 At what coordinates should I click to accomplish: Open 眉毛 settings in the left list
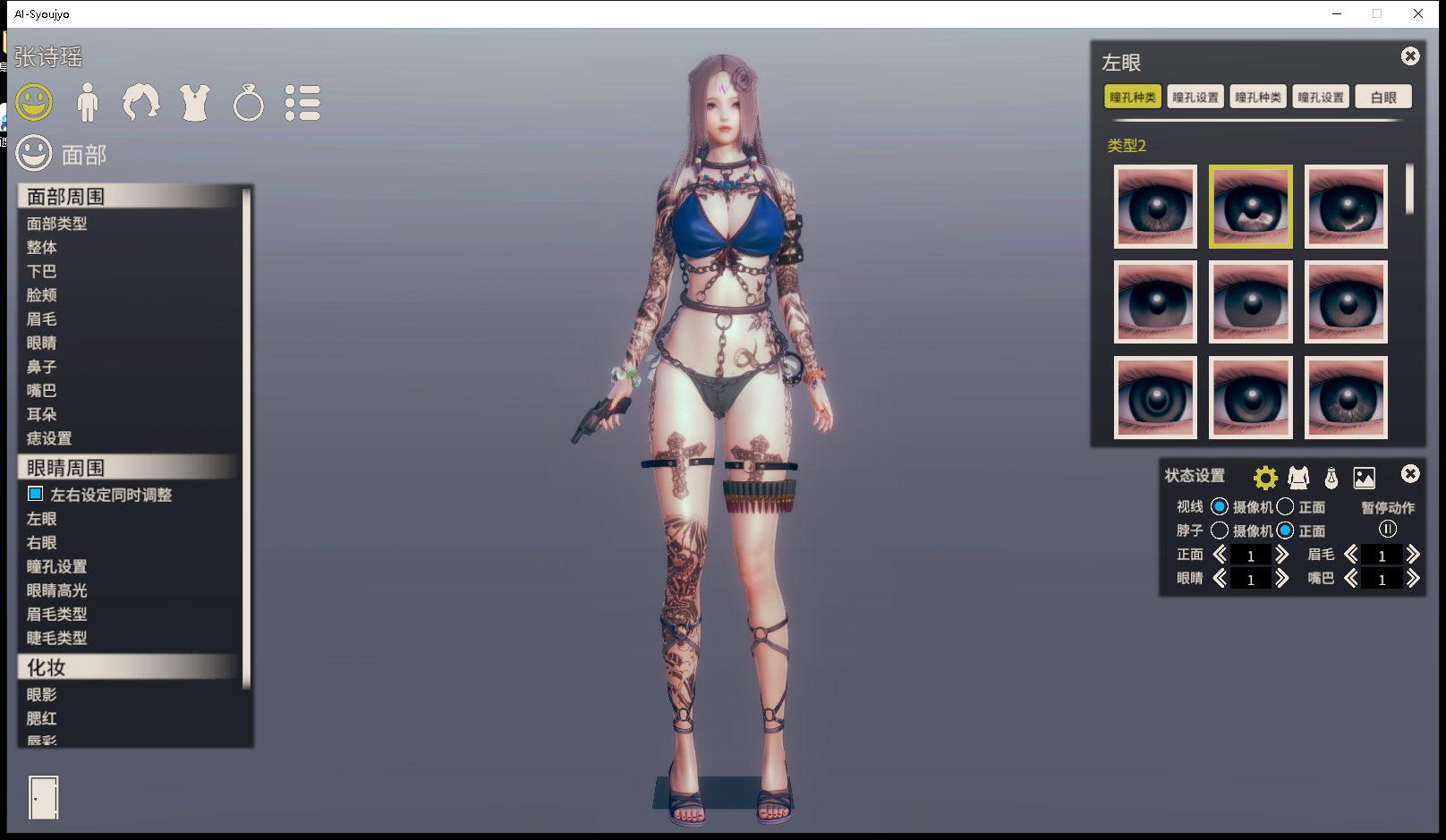(x=42, y=318)
